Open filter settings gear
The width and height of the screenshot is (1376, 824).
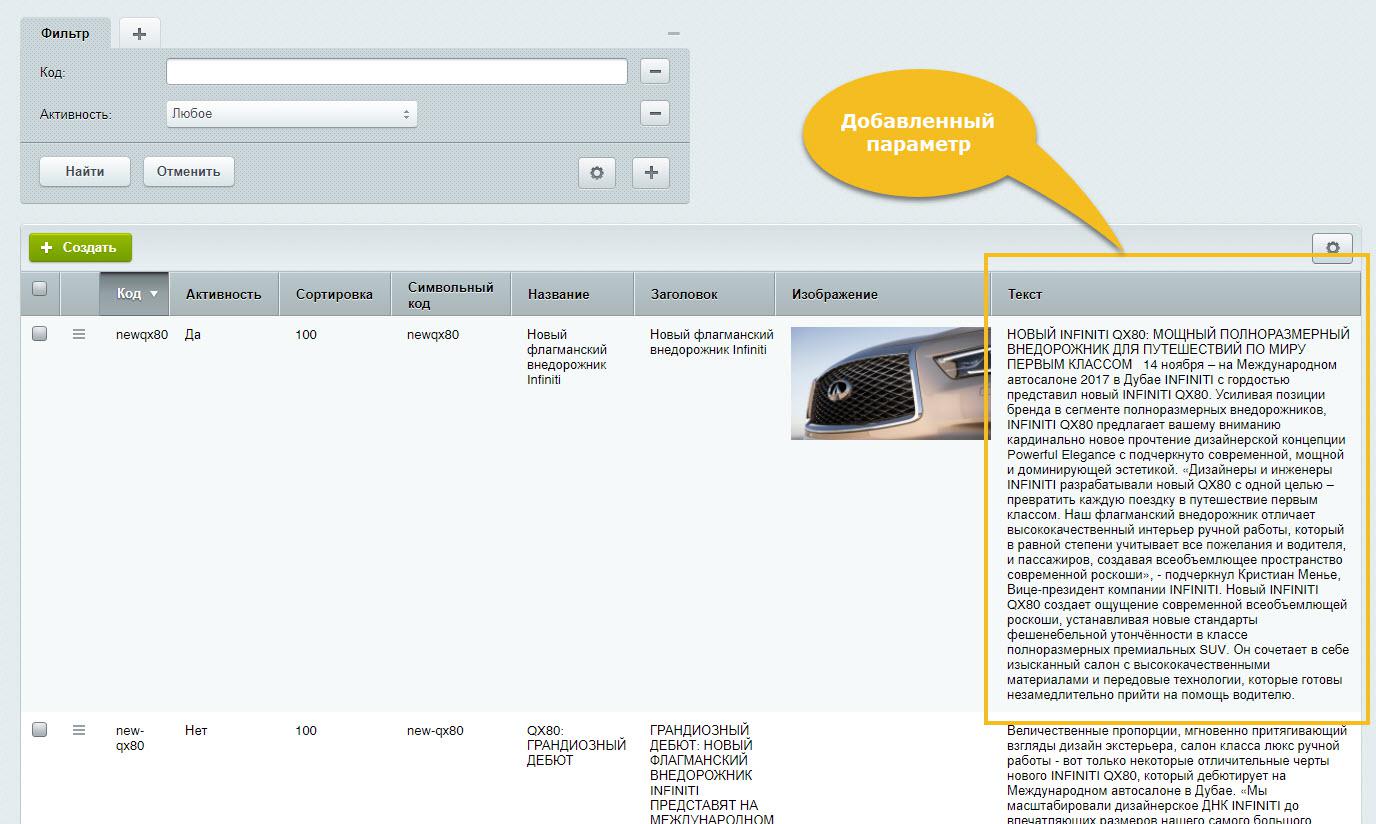pos(597,172)
